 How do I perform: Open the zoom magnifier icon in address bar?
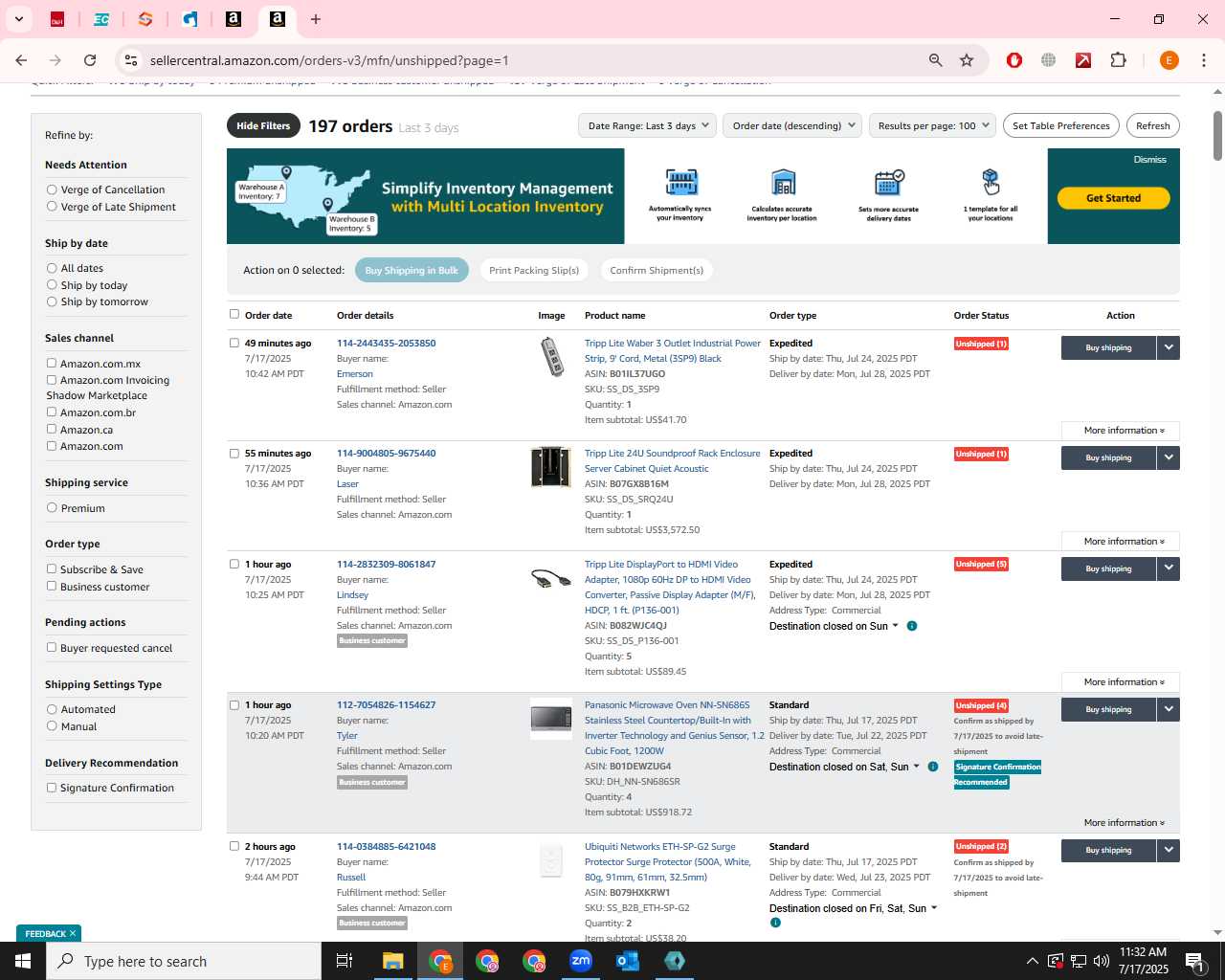[935, 60]
